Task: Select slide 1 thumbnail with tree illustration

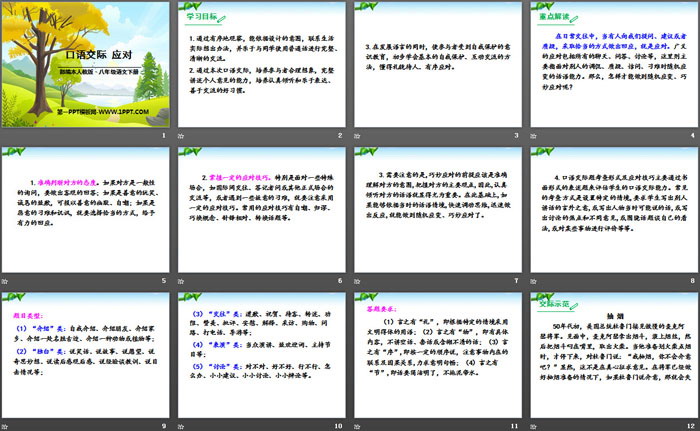Action: [x=85, y=64]
